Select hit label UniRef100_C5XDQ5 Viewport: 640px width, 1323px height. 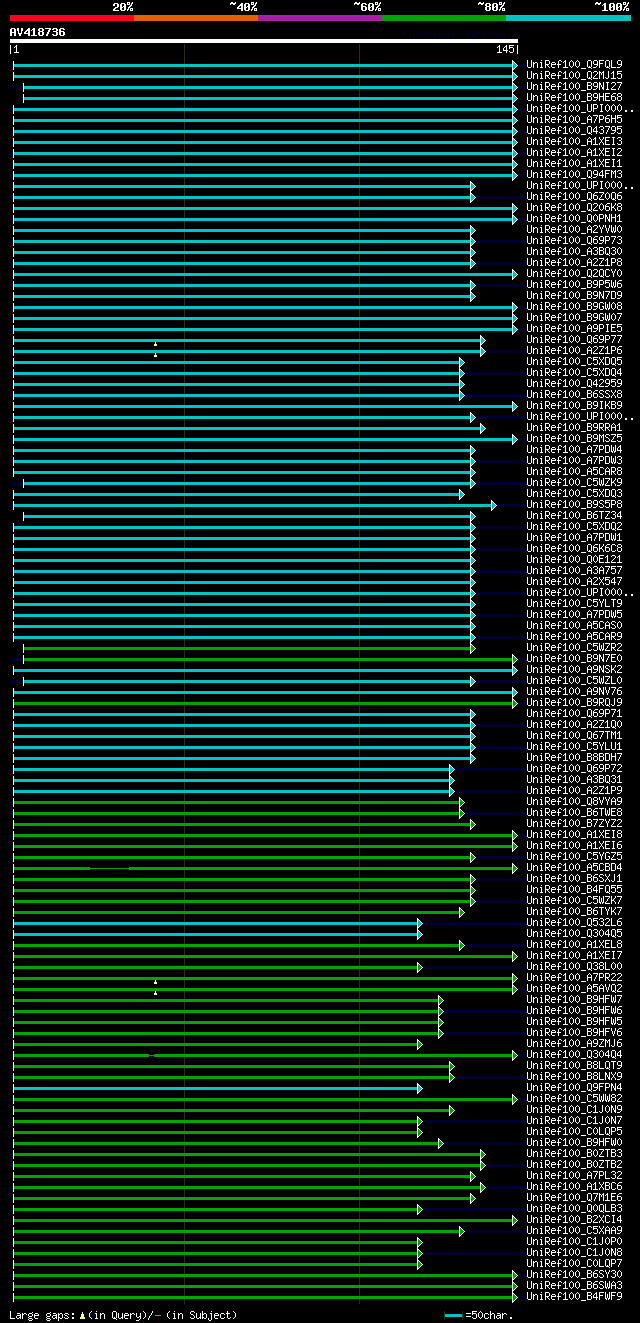tap(574, 361)
